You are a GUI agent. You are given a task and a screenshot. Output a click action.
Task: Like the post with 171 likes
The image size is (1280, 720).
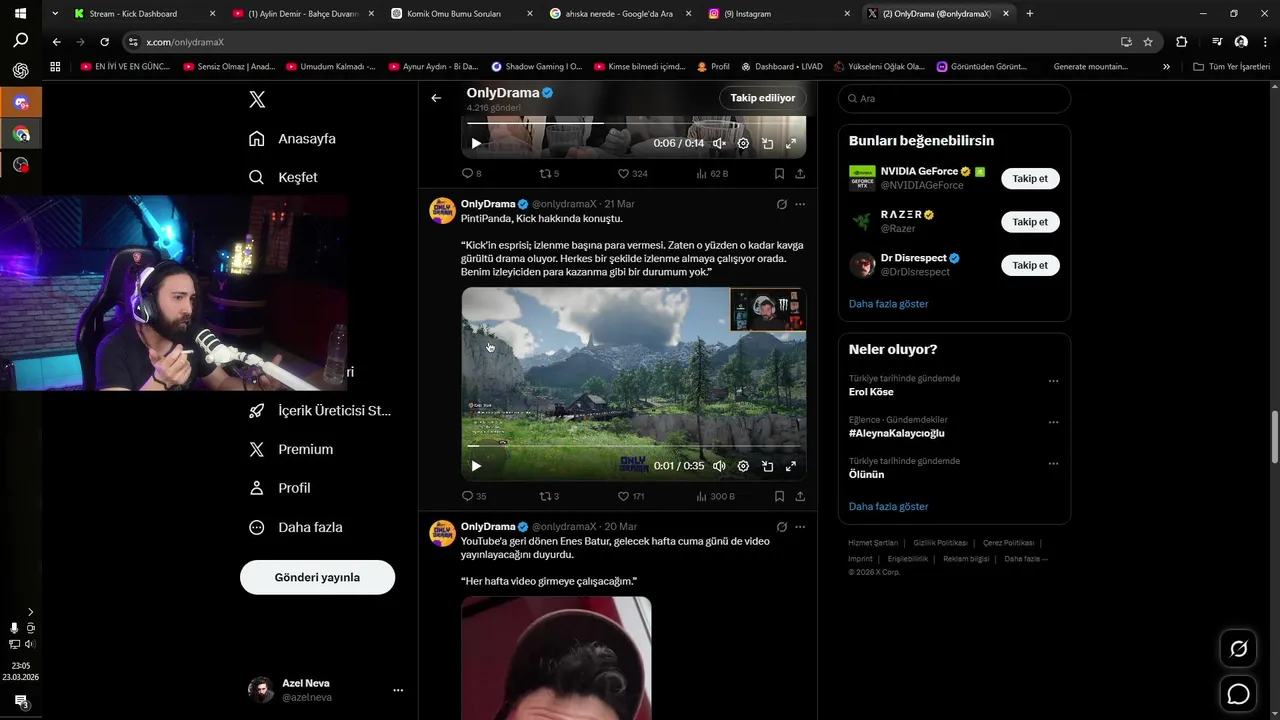pyautogui.click(x=631, y=496)
